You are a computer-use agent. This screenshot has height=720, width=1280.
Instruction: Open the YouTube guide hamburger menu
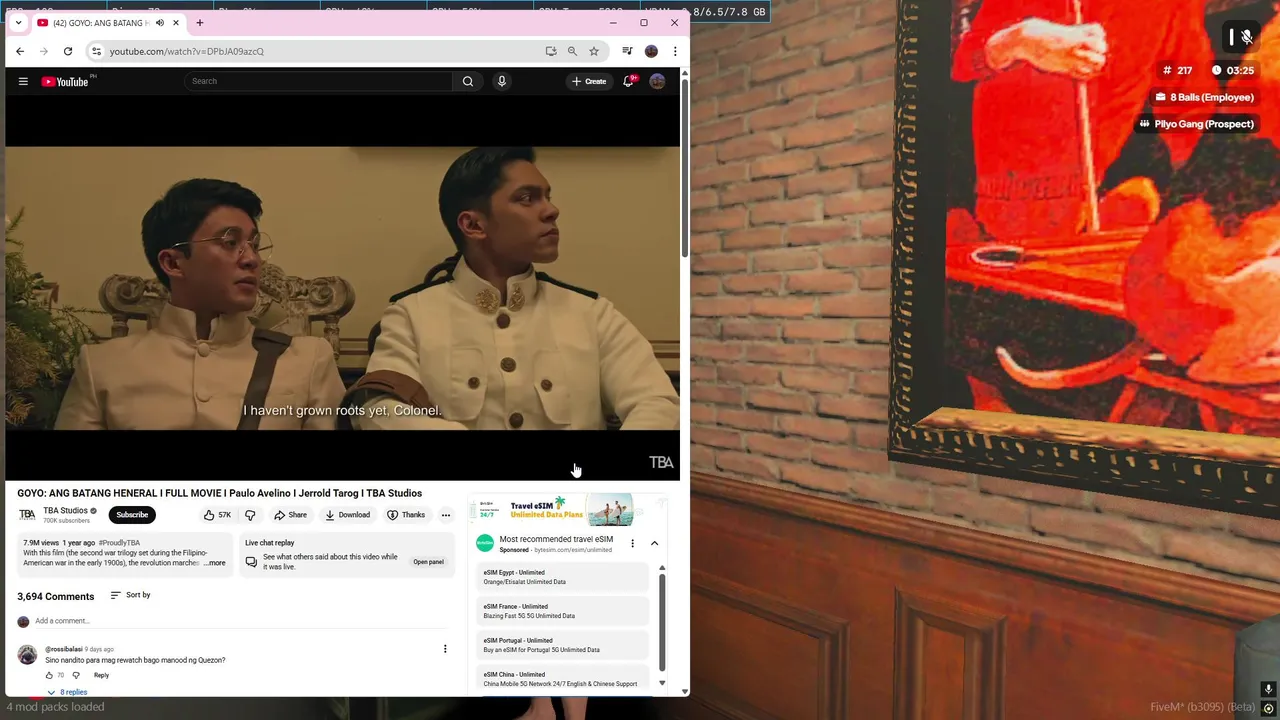click(23, 81)
